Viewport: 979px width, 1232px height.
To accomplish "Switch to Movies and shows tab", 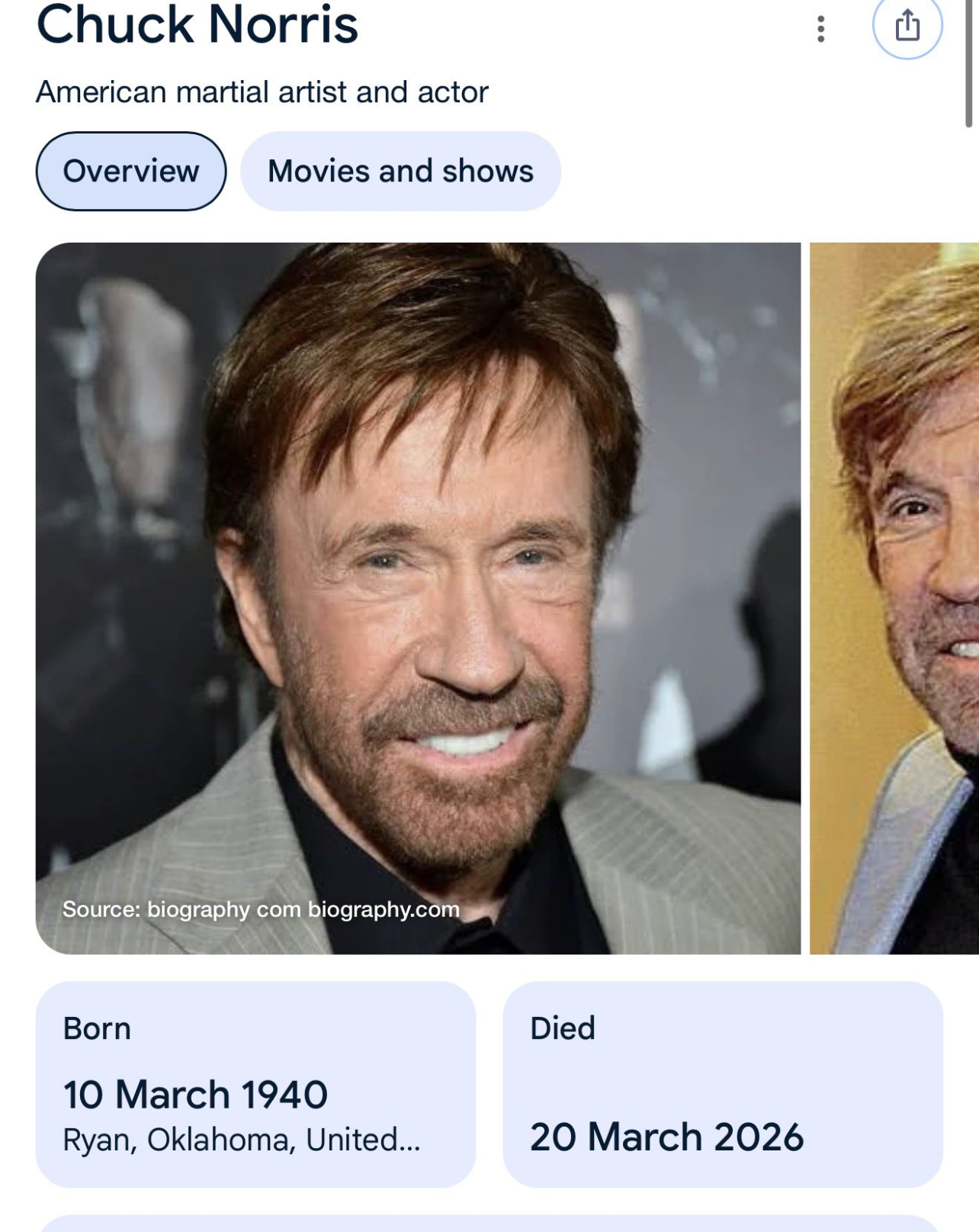I will coord(400,171).
